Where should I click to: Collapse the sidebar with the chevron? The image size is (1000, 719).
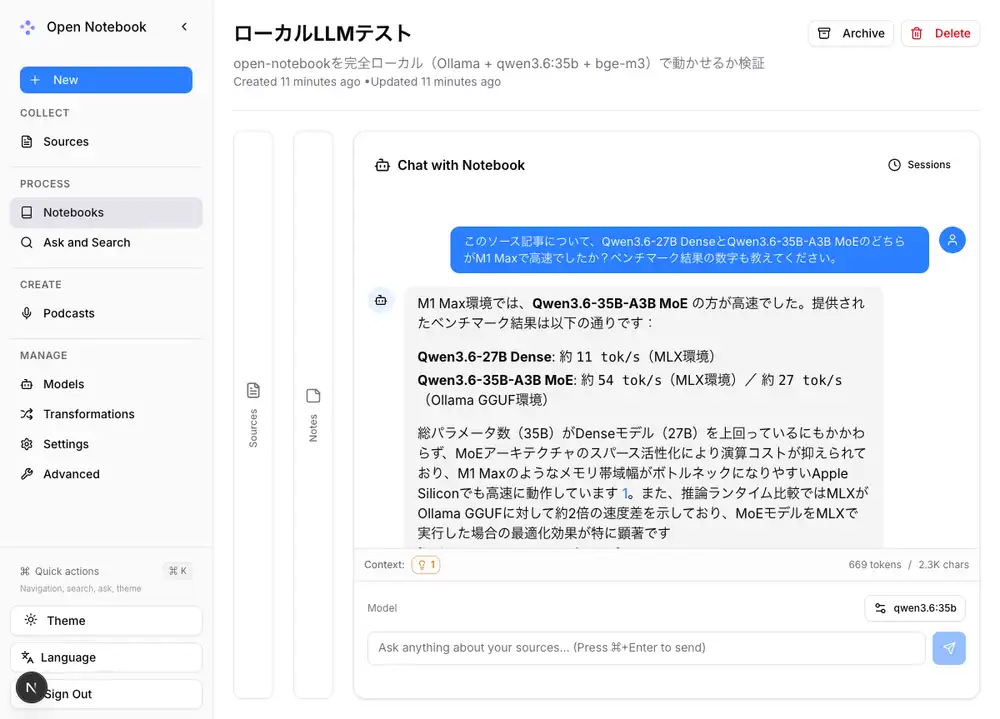coord(184,27)
